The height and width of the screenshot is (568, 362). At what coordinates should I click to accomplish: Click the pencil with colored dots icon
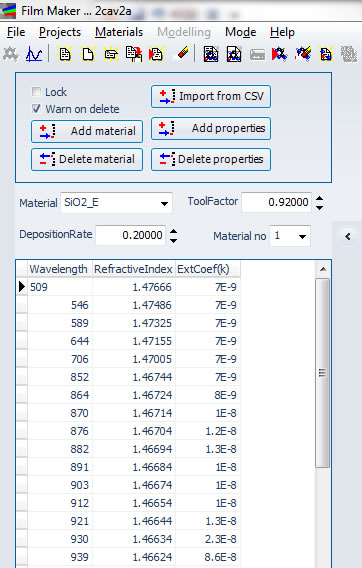tap(303, 54)
